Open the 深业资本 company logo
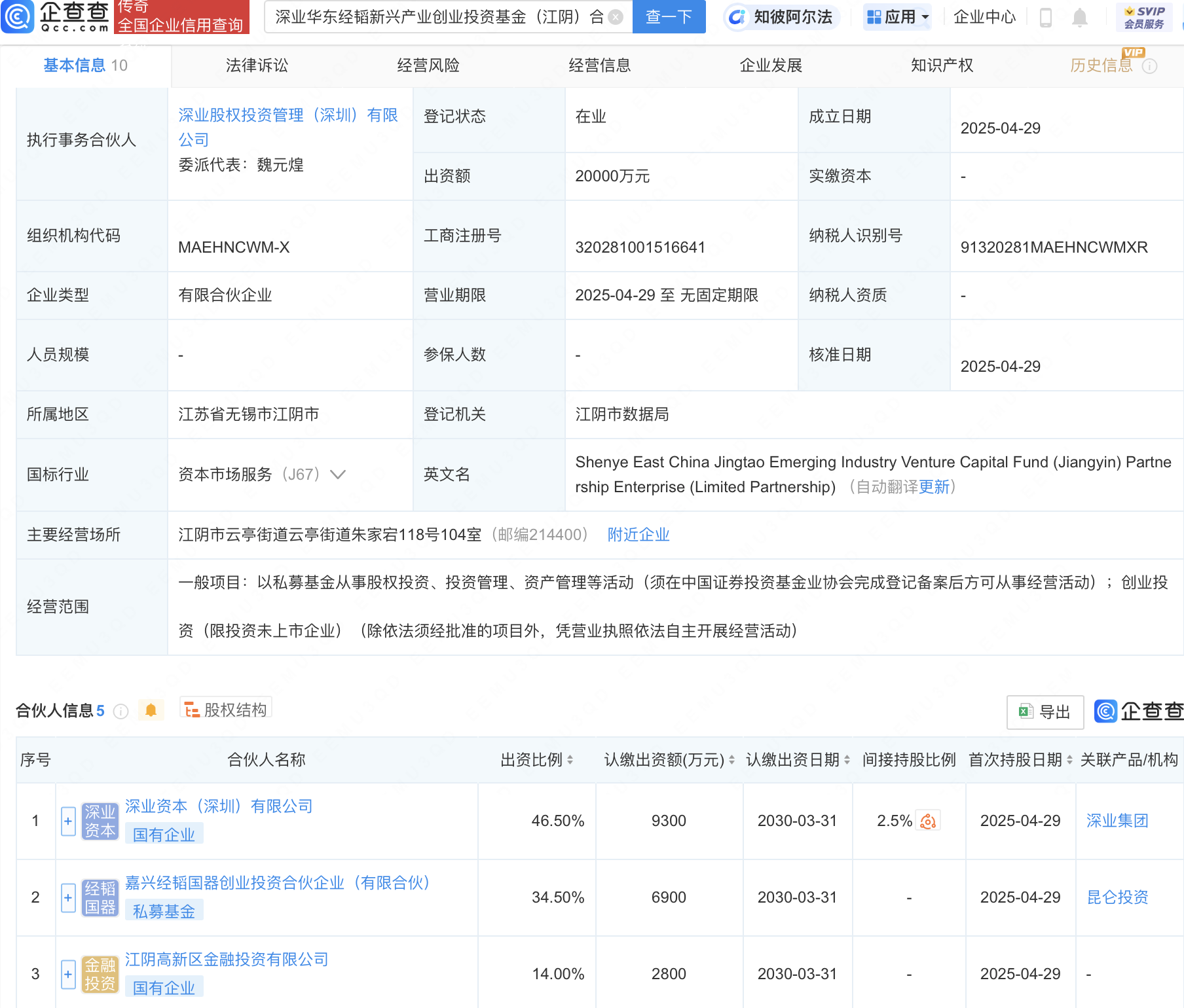This screenshot has width=1184, height=1008. coord(100,821)
